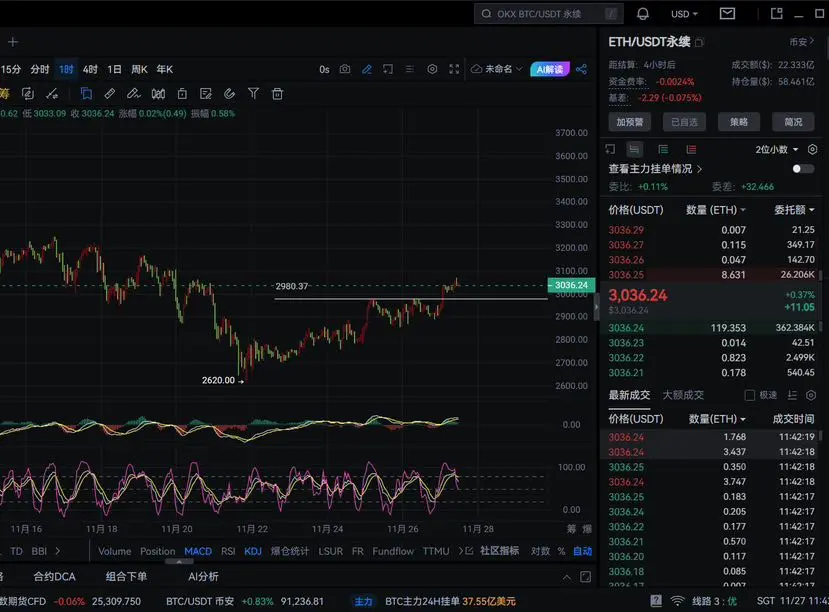Click the lock drawings icon
Screen dimensions: 829x612
click(182, 94)
